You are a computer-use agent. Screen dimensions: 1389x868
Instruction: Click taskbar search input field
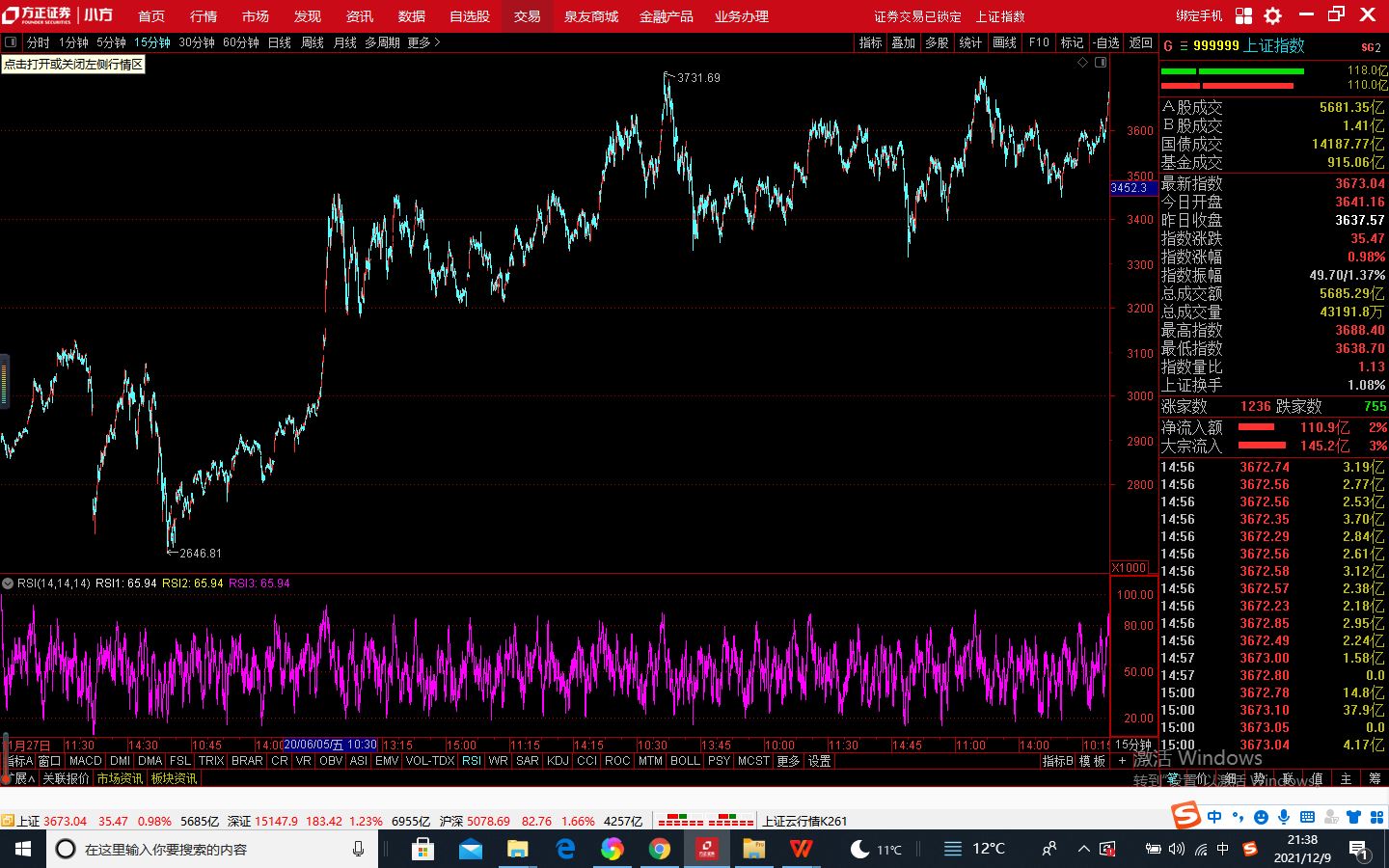[x=212, y=849]
